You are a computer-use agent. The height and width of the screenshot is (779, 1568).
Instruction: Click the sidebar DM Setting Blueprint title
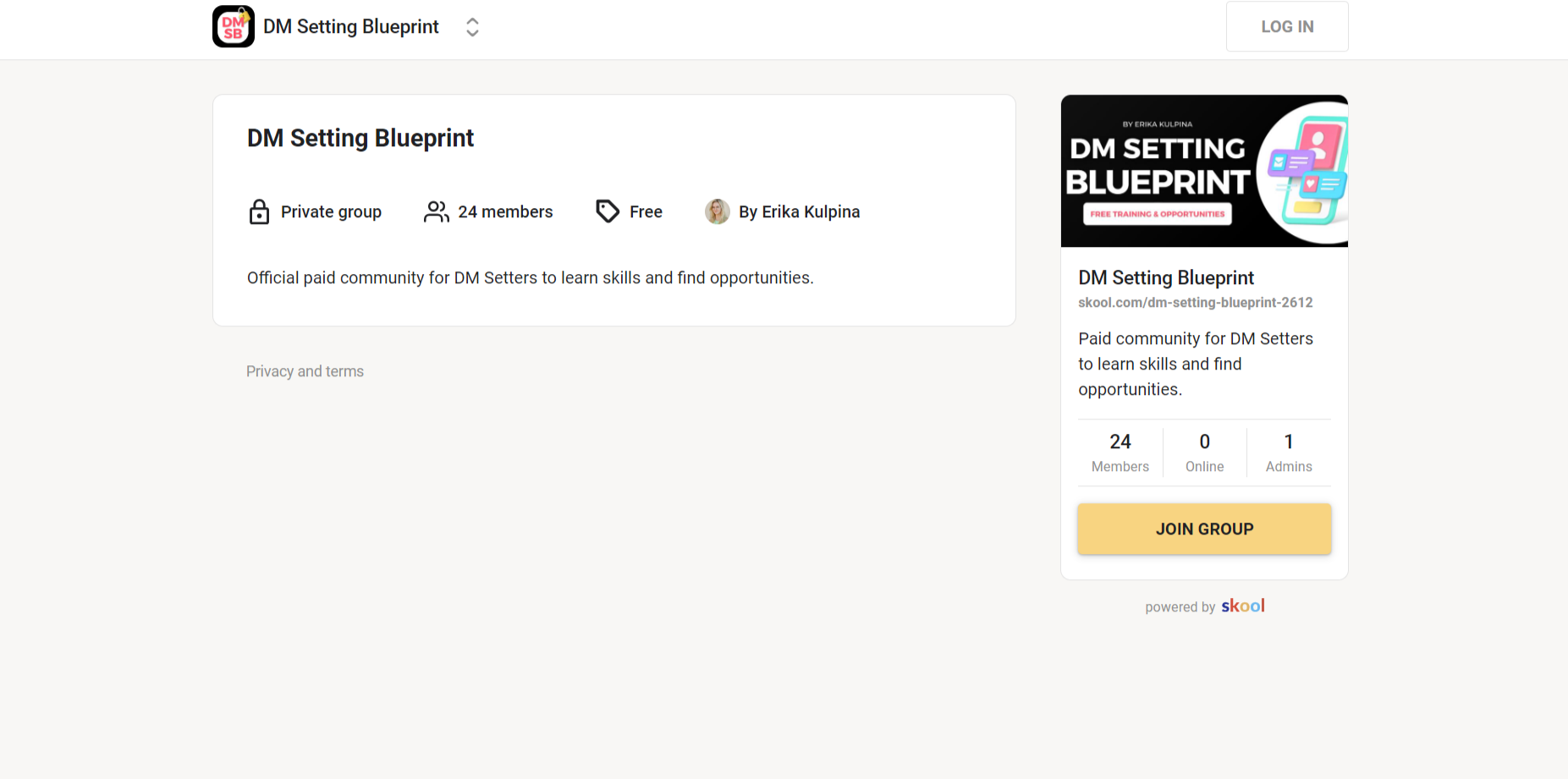tap(1166, 277)
